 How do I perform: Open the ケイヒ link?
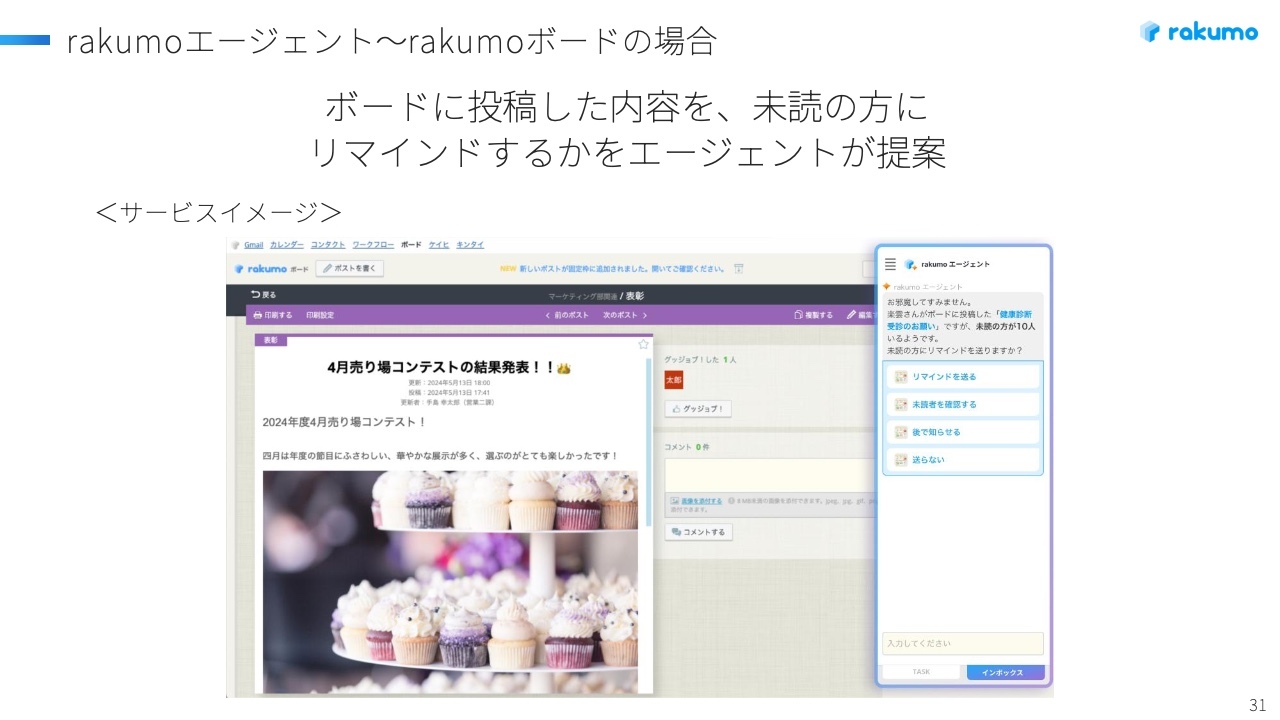click(x=438, y=244)
